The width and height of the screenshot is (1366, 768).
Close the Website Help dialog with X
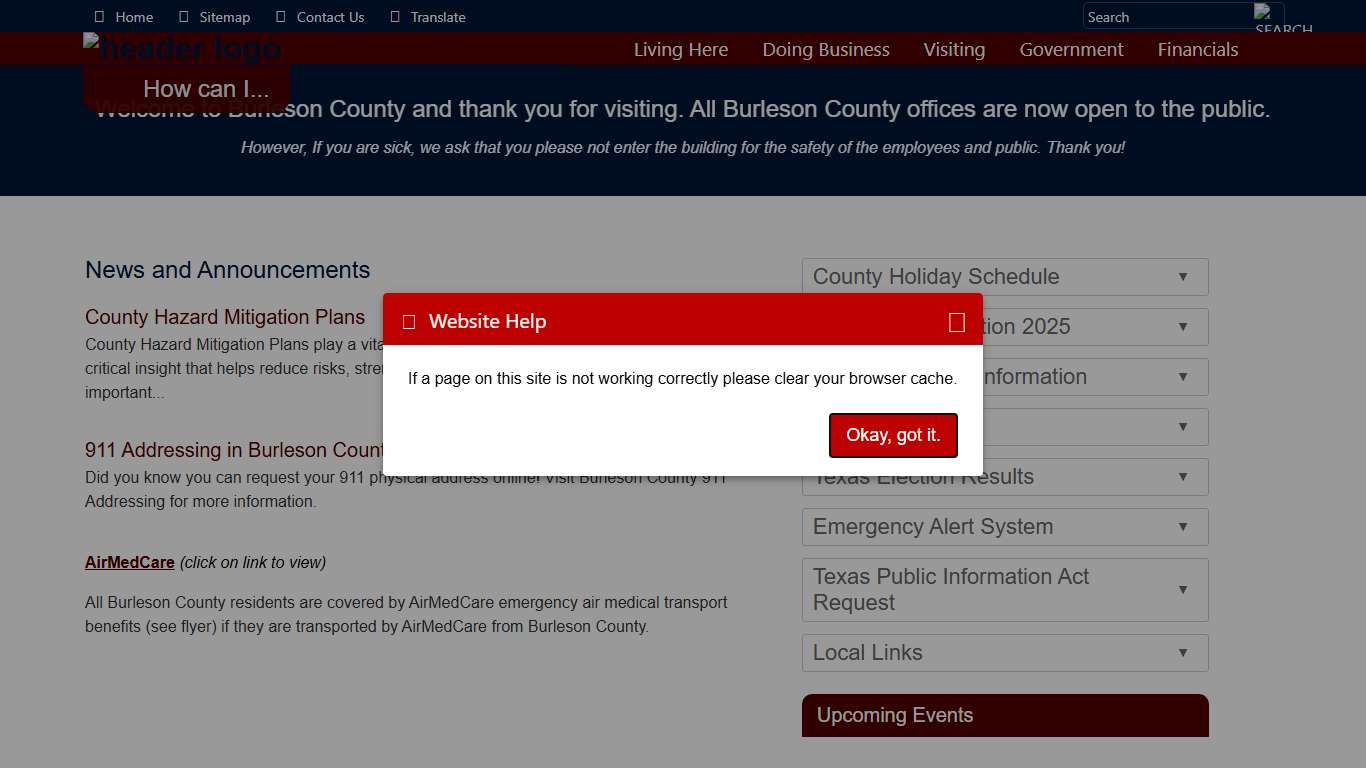click(x=956, y=322)
